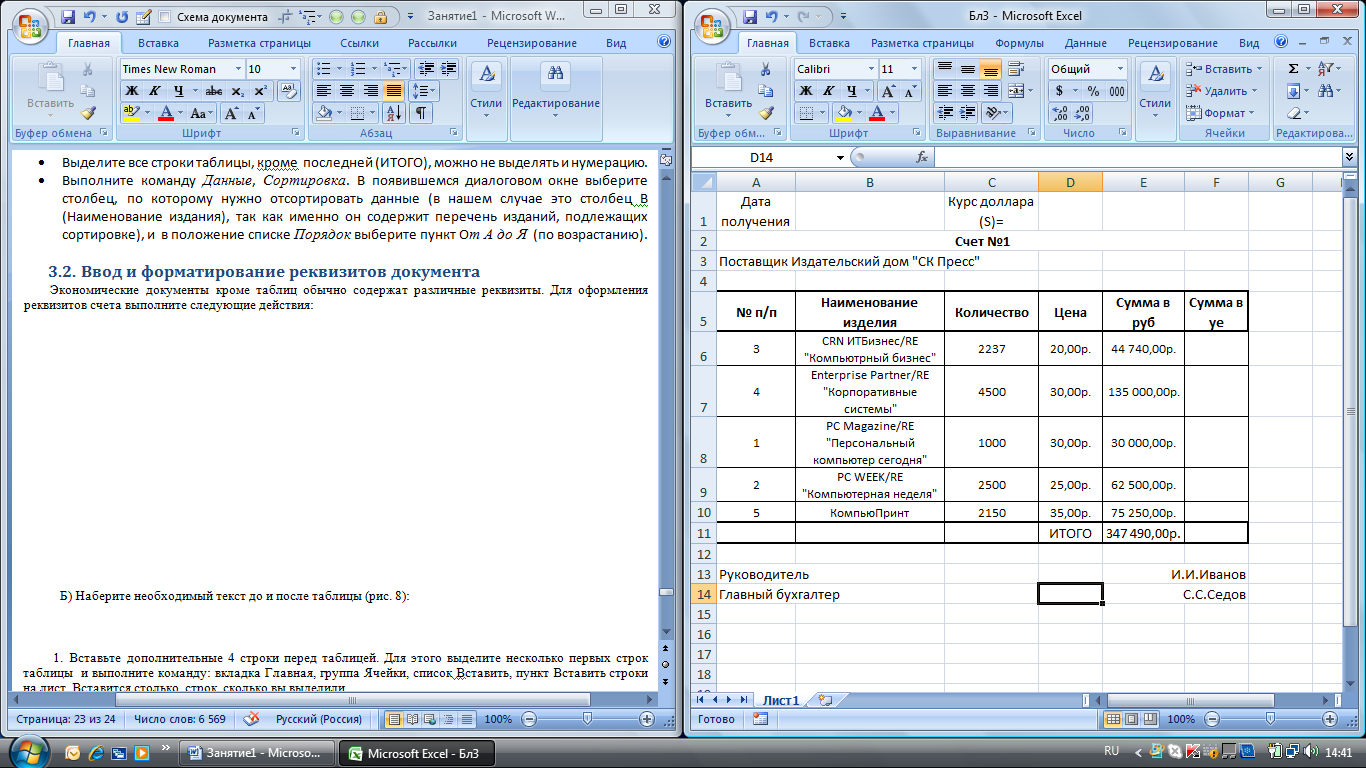Increase decimal places in Excel
This screenshot has width=1366, height=768.
click(1060, 113)
